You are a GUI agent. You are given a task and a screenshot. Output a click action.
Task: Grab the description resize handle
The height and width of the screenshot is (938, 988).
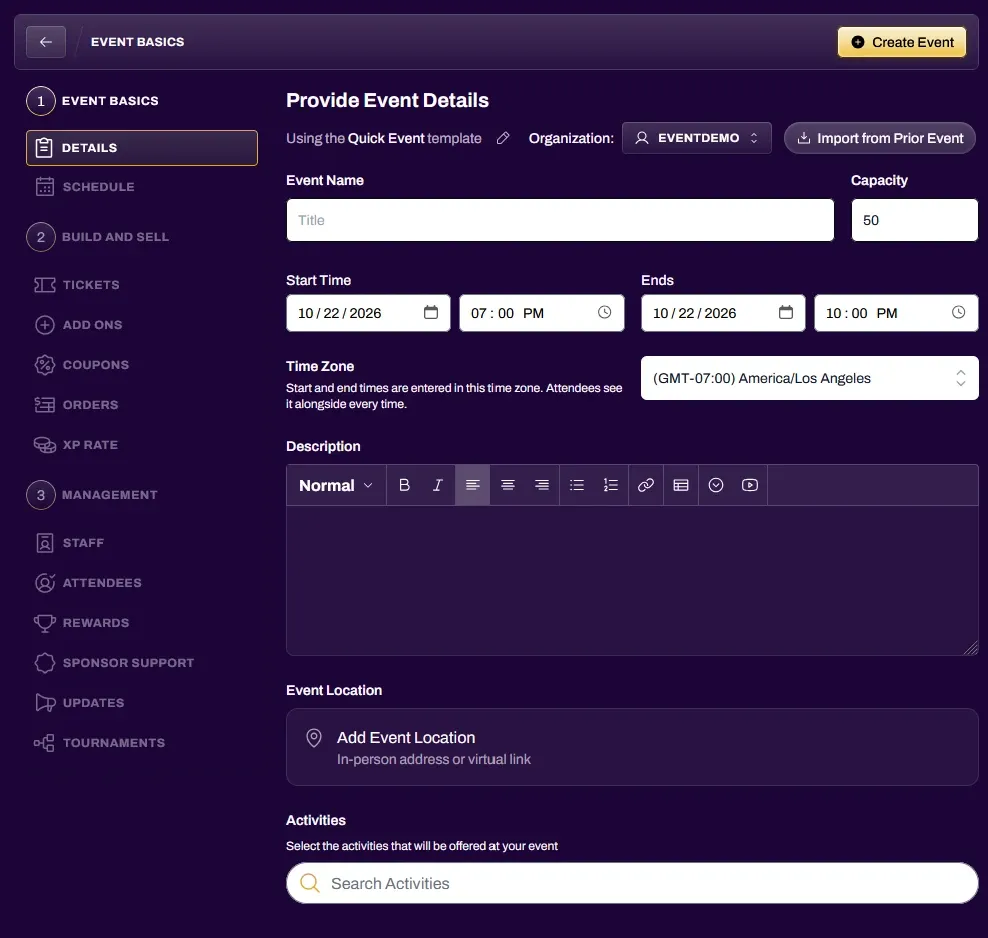[x=971, y=648]
